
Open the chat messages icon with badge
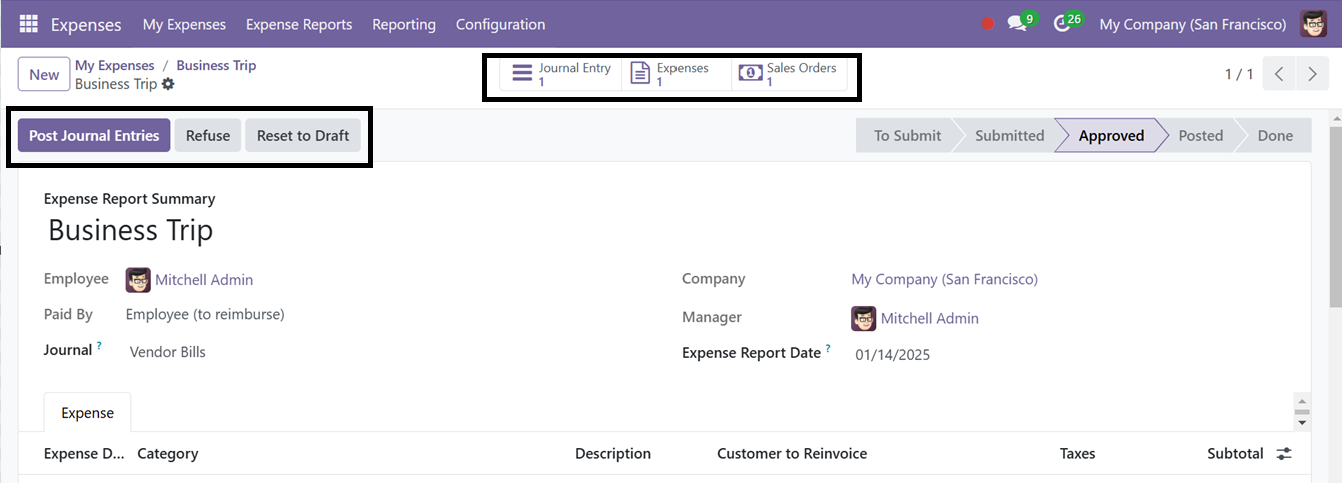coord(1019,23)
